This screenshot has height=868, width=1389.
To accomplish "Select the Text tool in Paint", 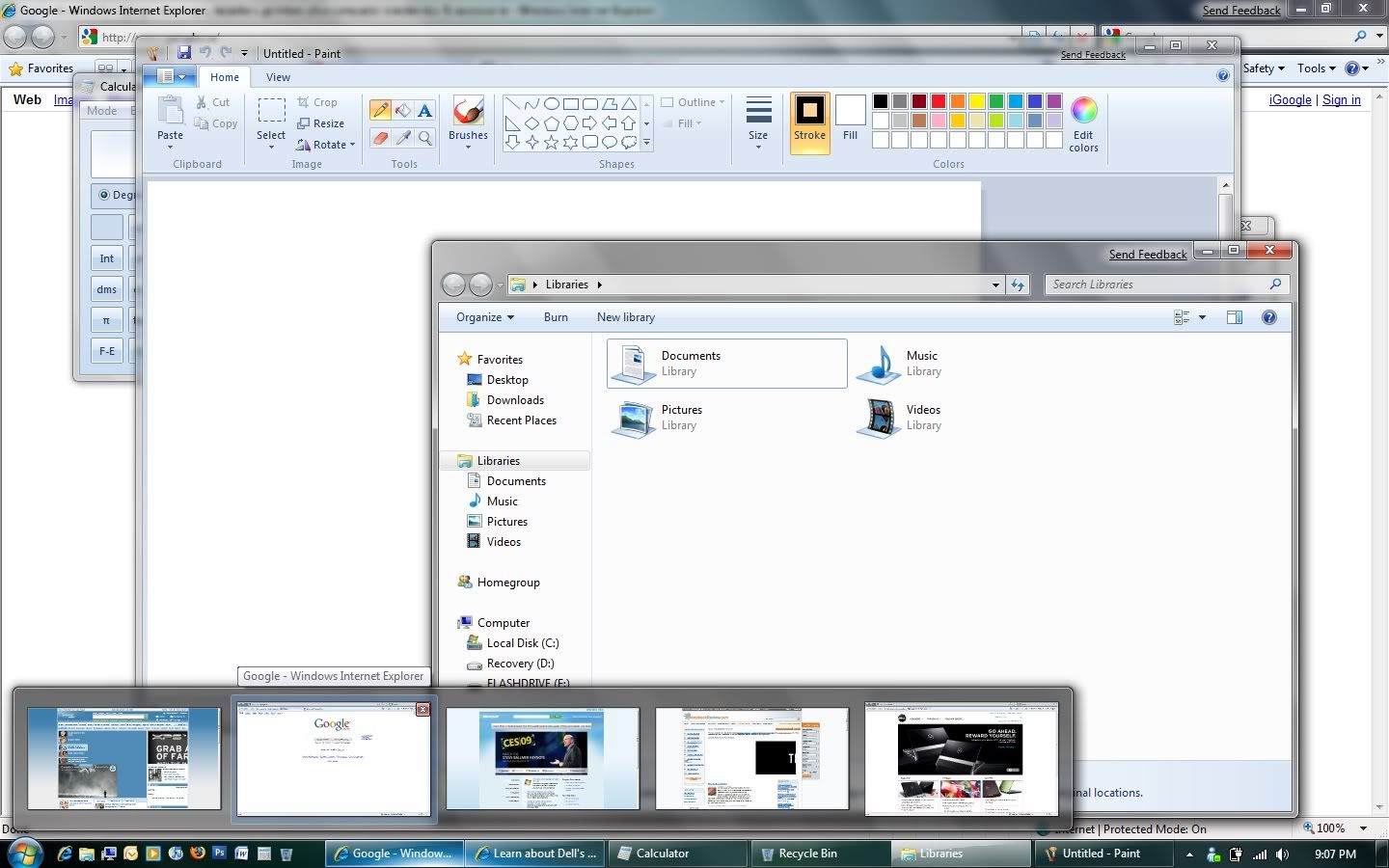I will click(425, 110).
